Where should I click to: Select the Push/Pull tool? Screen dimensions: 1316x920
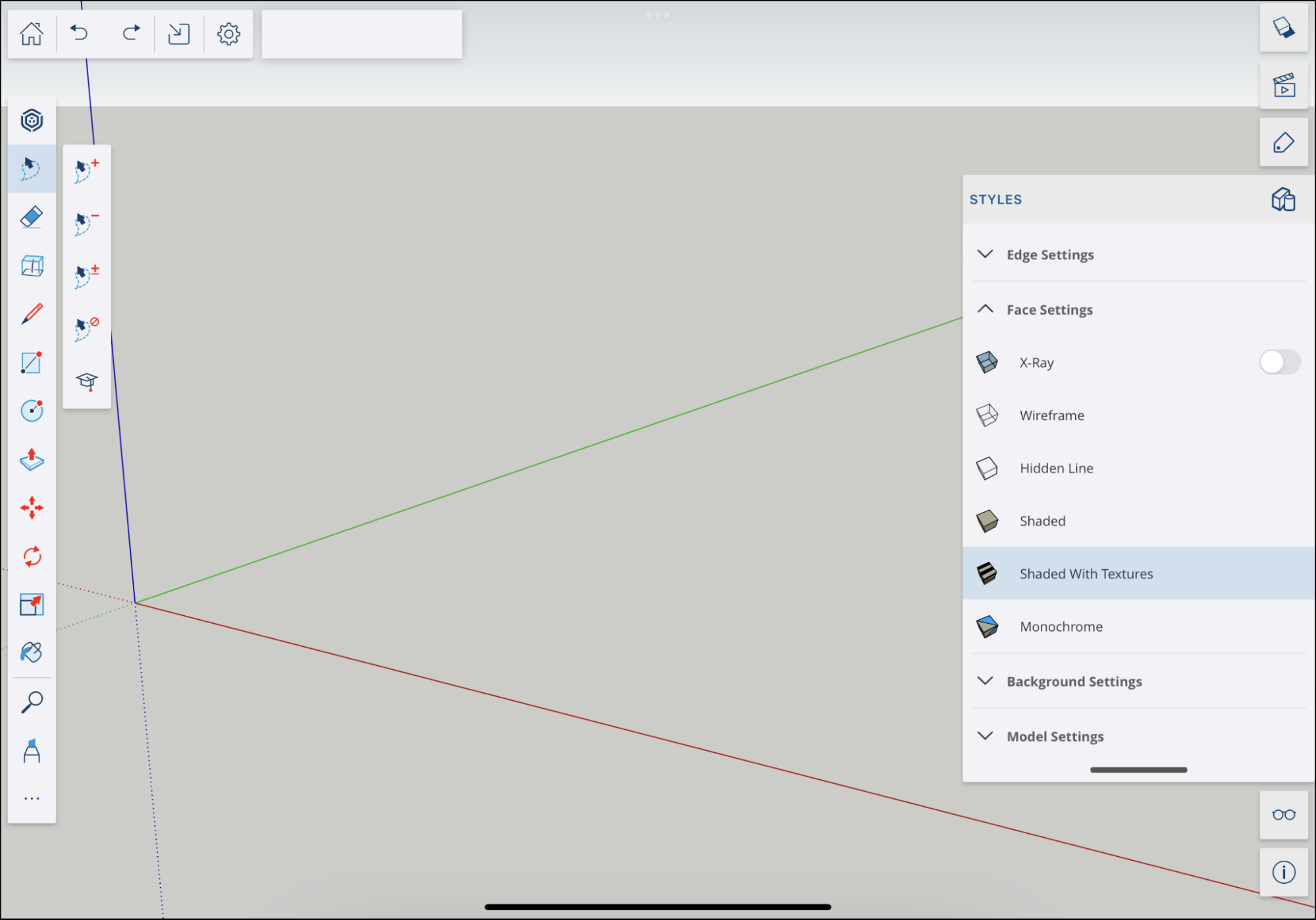point(32,460)
